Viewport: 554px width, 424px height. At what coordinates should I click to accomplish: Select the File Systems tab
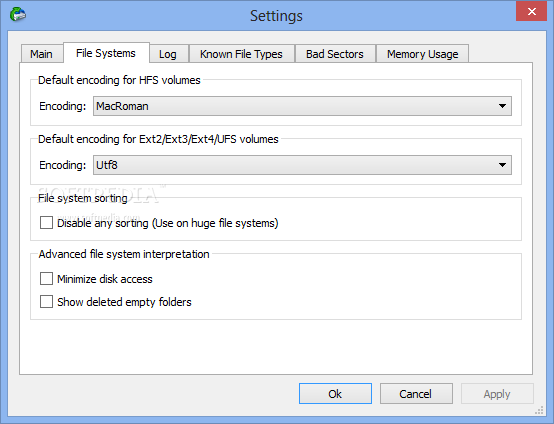pos(106,53)
